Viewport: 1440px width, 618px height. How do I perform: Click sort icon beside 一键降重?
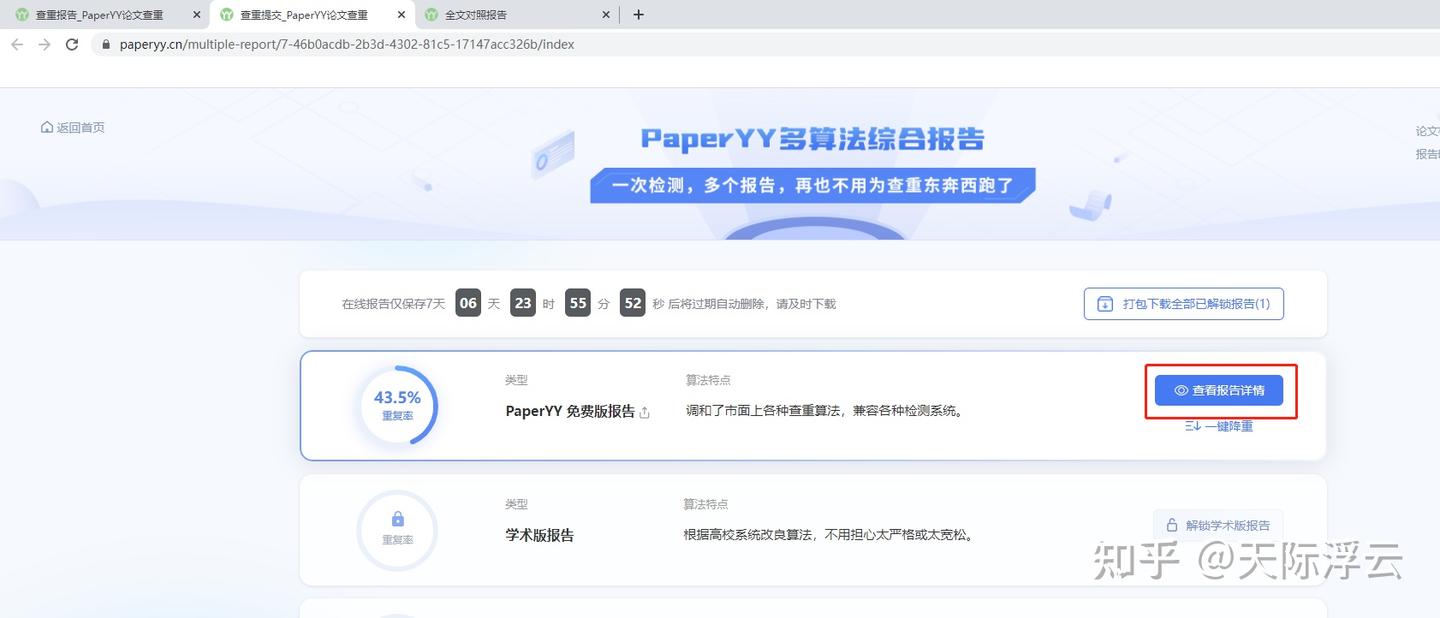1192,426
